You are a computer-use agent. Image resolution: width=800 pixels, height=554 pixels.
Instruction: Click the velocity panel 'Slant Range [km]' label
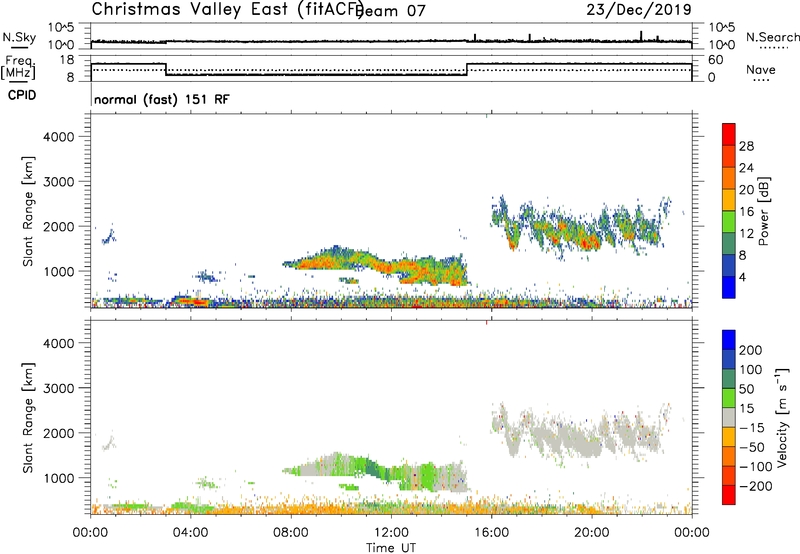pos(28,418)
